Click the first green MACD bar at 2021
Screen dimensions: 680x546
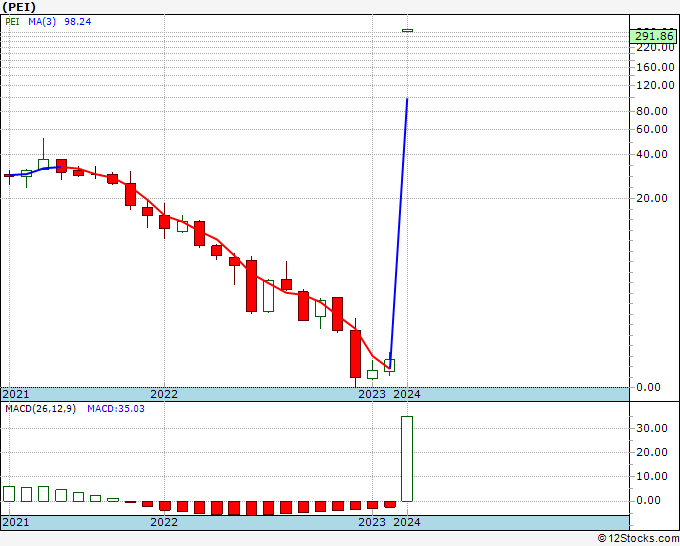[9, 494]
